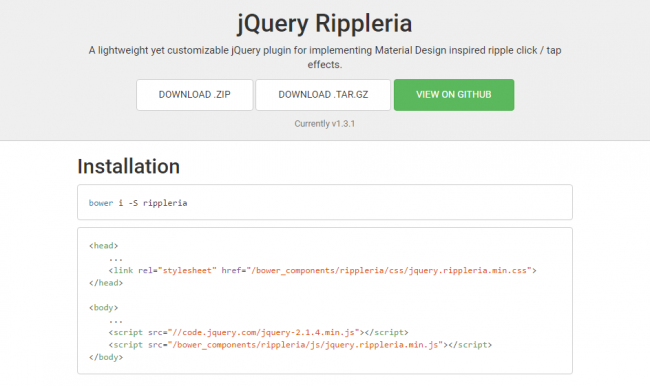Click the 'bower i -S rippleria' command line
This screenshot has height=386, width=650.
(x=138, y=203)
